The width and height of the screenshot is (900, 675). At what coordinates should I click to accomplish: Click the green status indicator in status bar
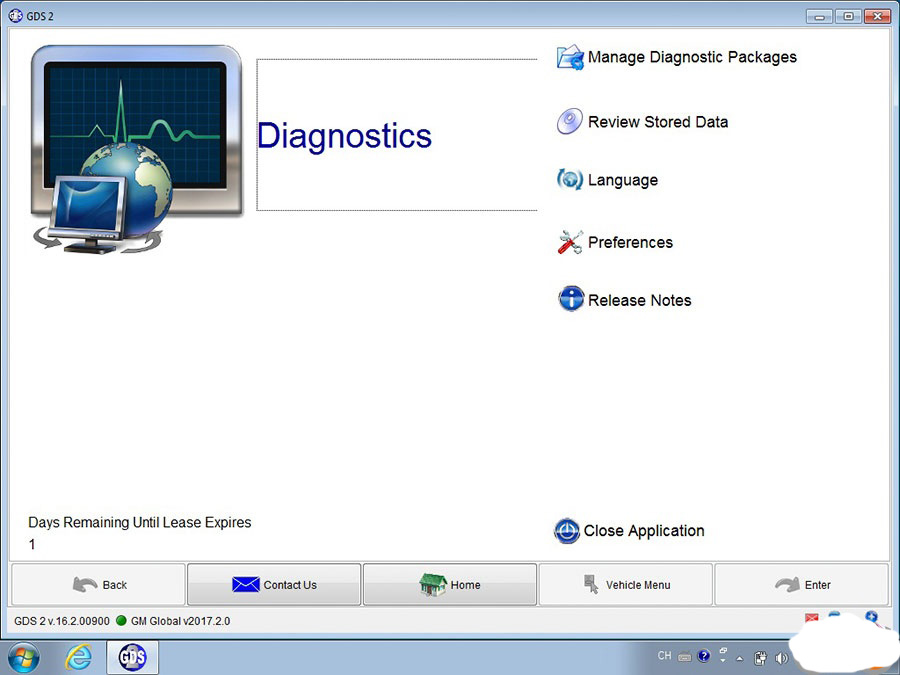121,620
